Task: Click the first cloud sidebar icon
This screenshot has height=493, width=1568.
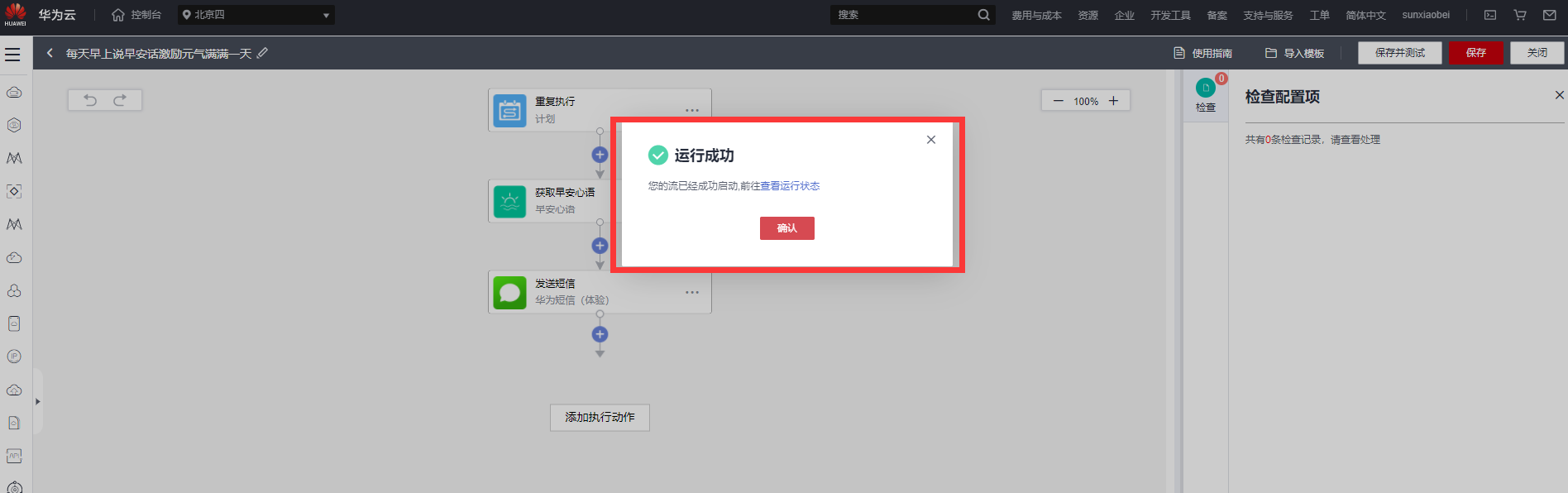Action: (x=14, y=92)
